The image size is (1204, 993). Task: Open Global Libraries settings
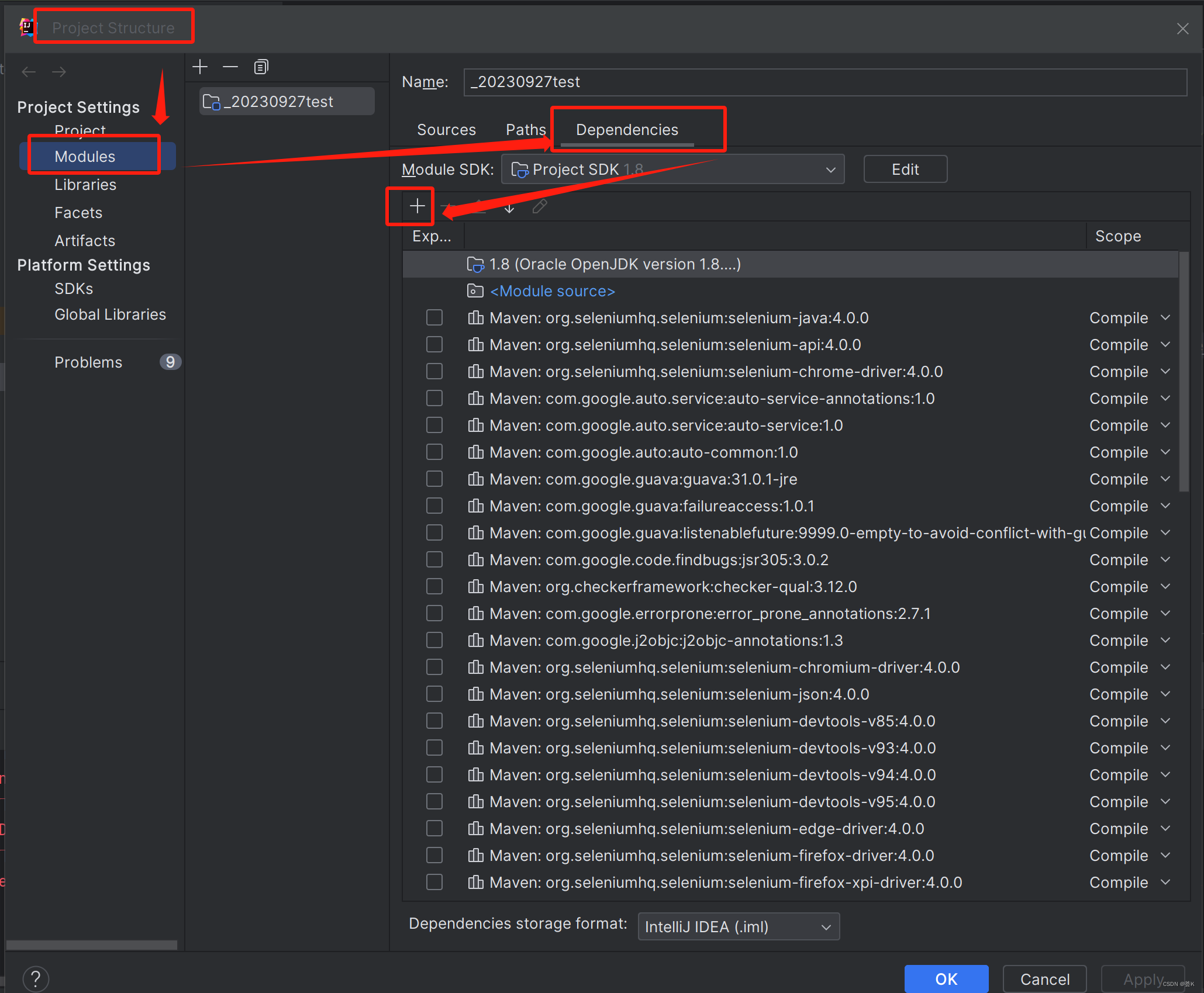[110, 314]
